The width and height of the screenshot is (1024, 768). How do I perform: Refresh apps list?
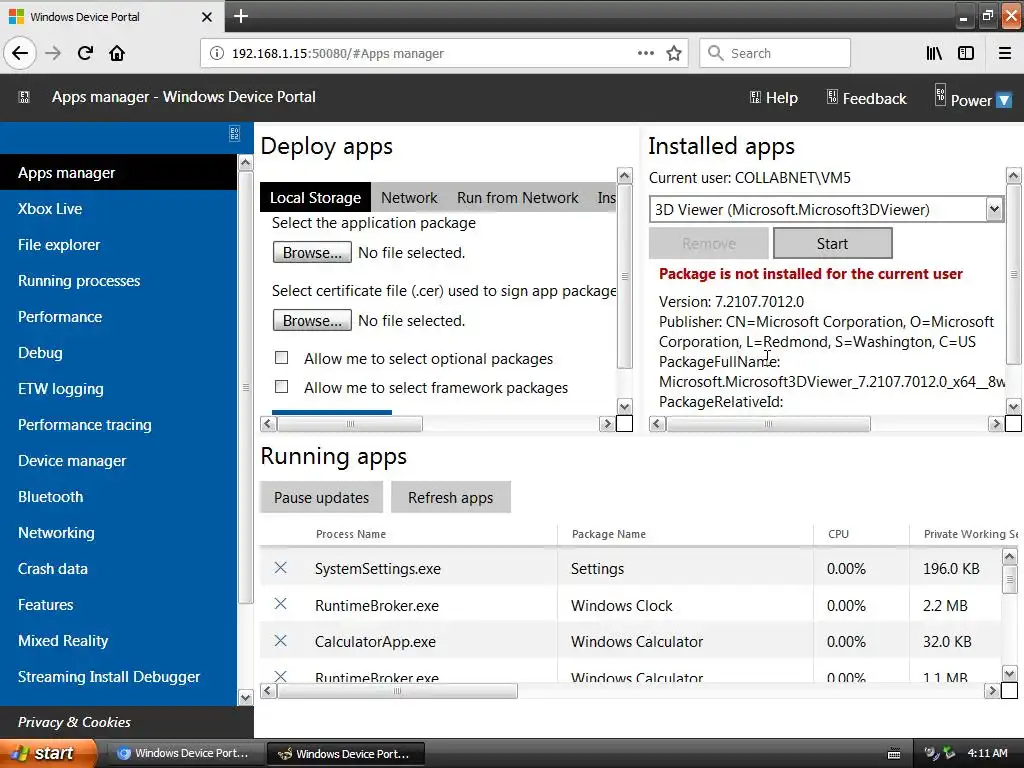(x=451, y=497)
